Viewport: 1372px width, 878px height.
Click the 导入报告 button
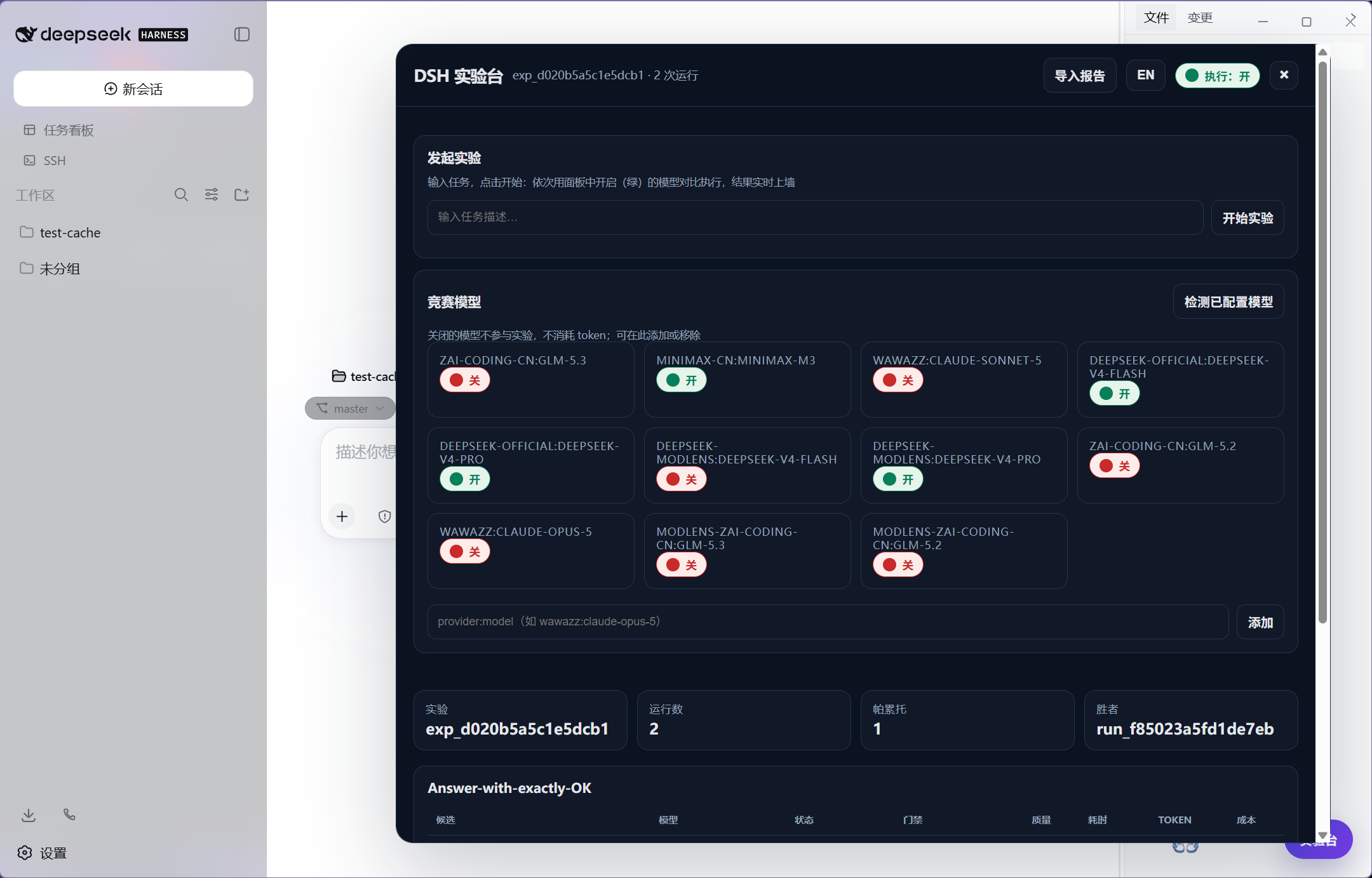(x=1080, y=76)
